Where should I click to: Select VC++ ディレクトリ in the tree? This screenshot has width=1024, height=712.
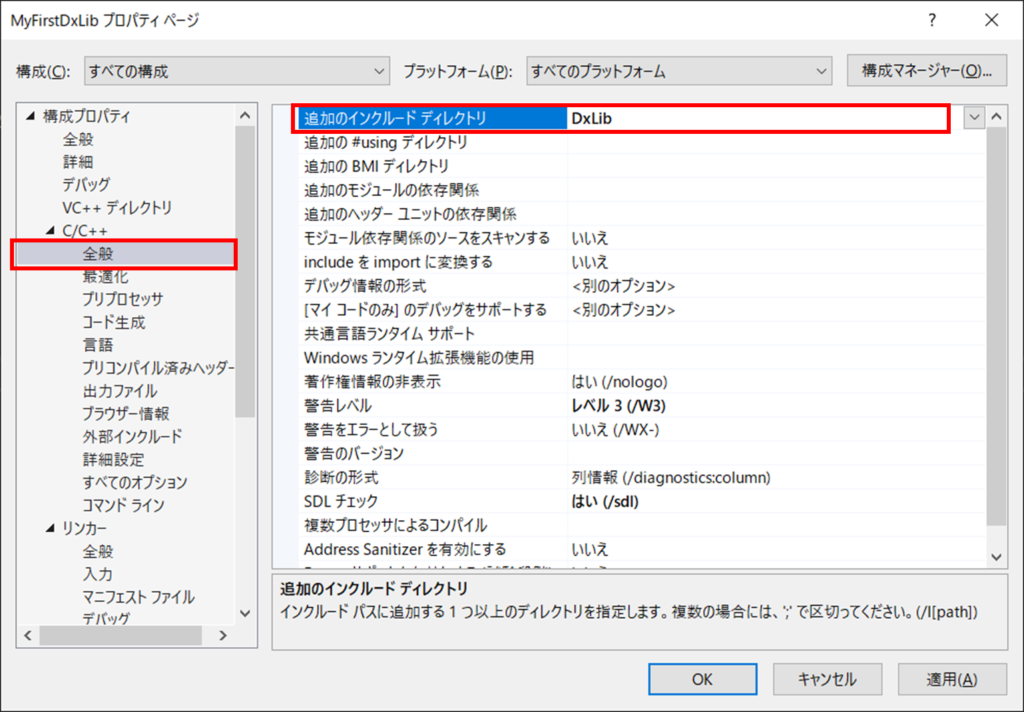(116, 208)
